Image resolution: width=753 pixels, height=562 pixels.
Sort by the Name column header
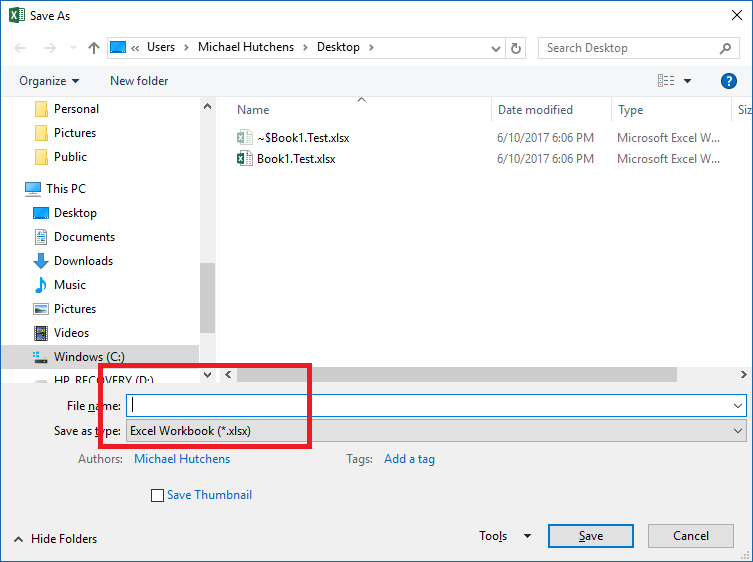253,110
